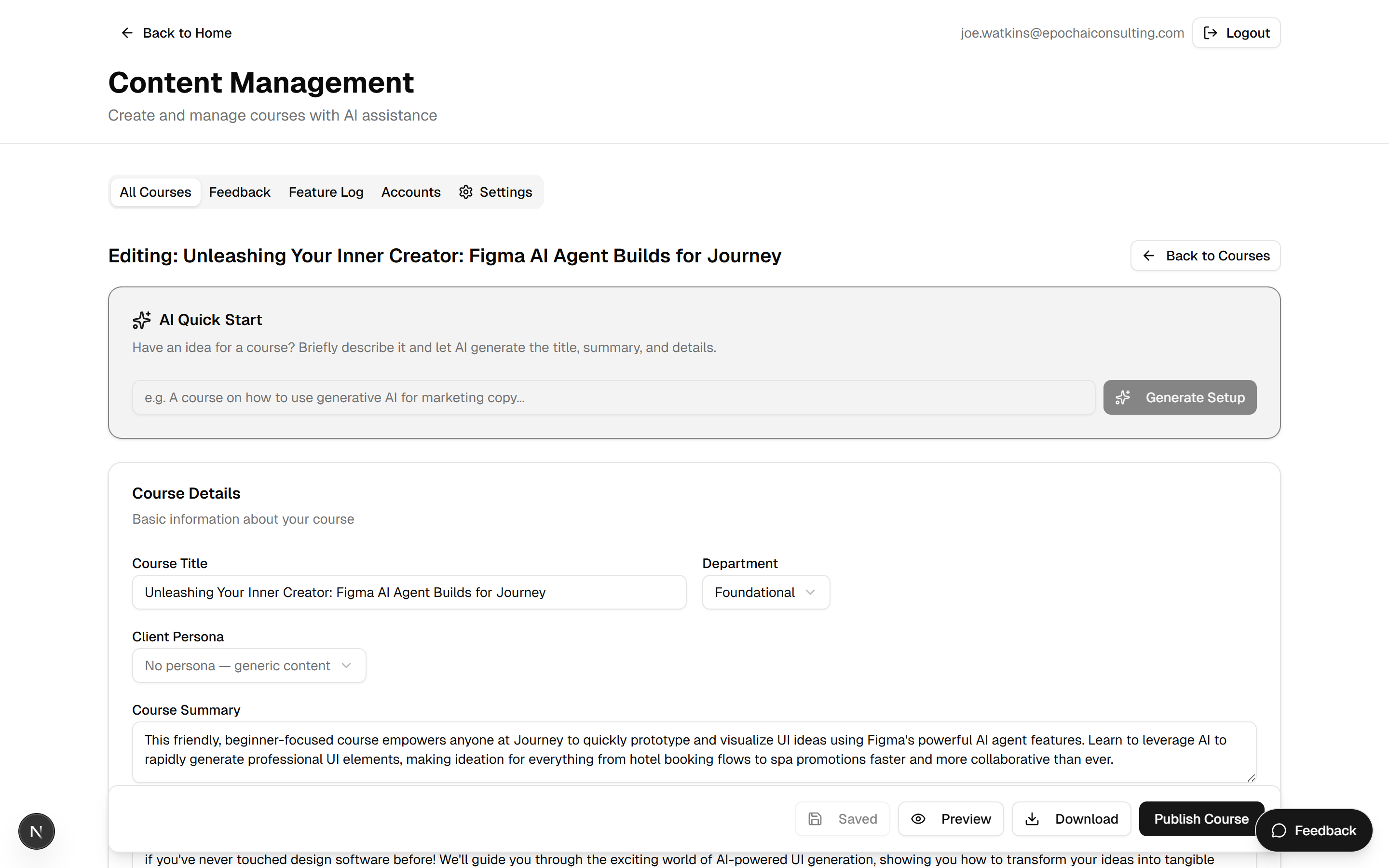The image size is (1389, 868).
Task: Log out of the account
Action: (1236, 33)
